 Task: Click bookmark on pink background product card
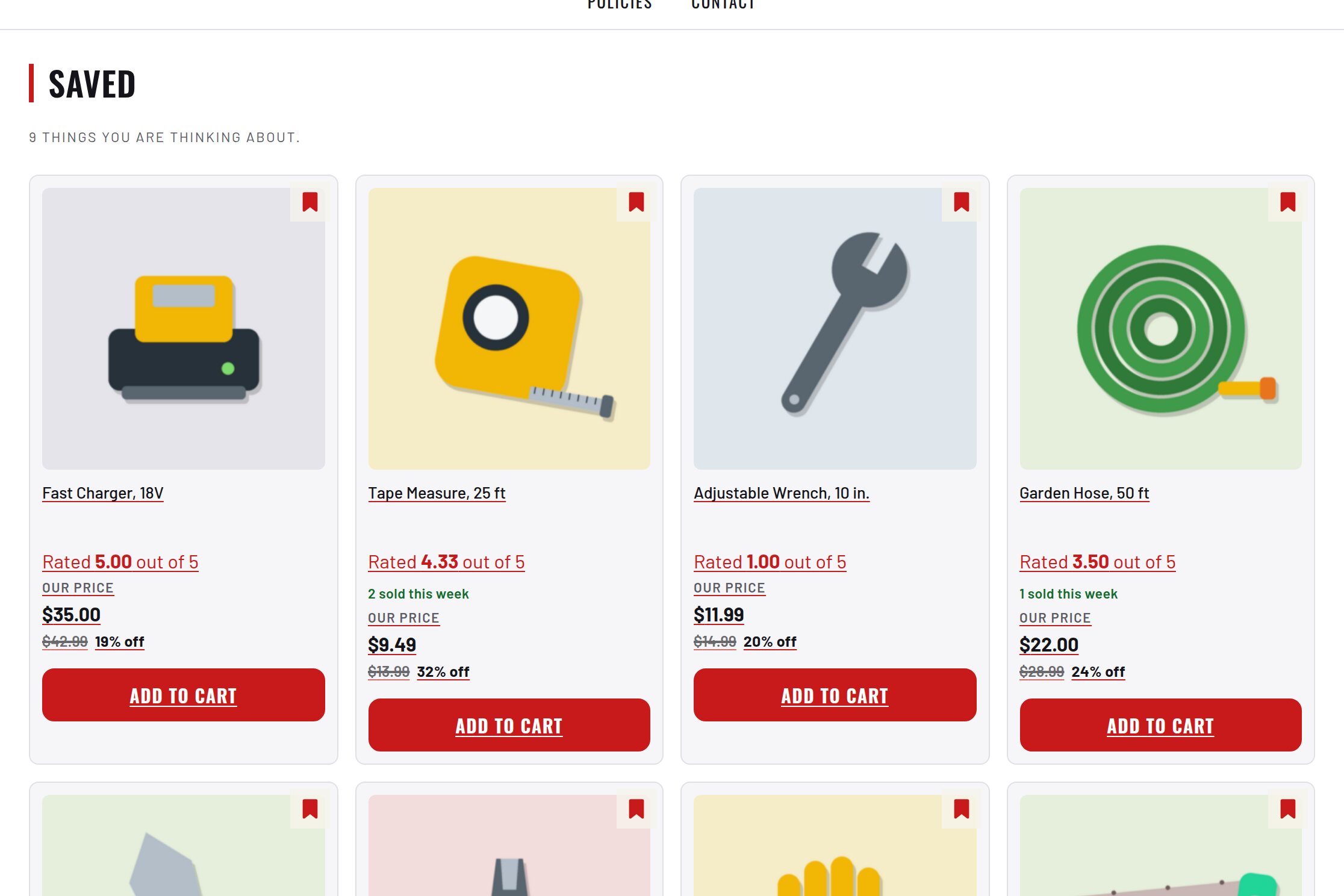pos(636,809)
